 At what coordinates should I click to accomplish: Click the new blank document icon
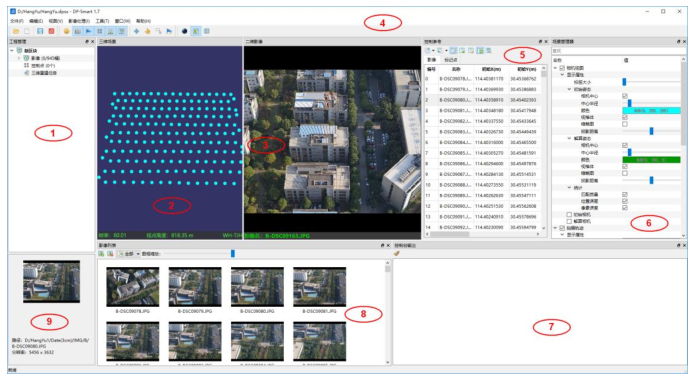[27, 31]
